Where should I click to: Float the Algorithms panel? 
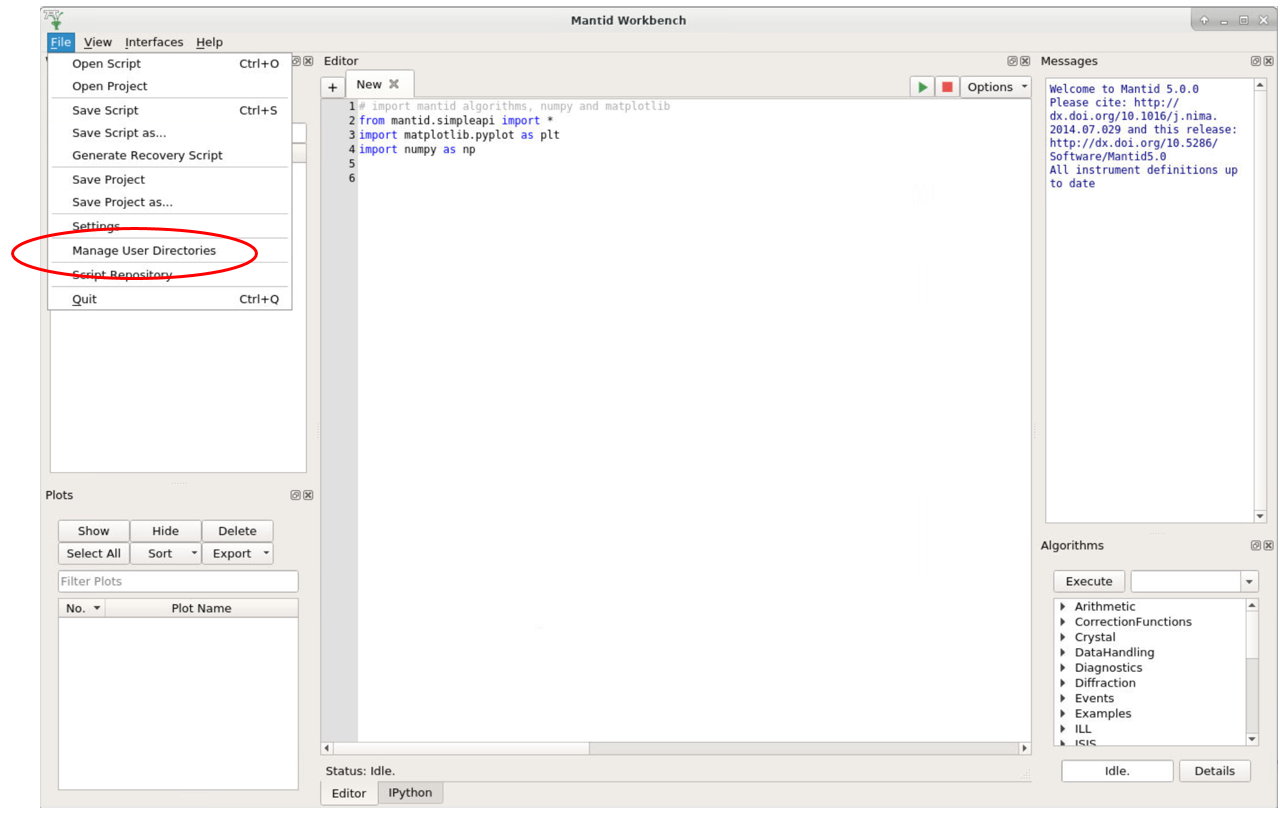click(1255, 545)
